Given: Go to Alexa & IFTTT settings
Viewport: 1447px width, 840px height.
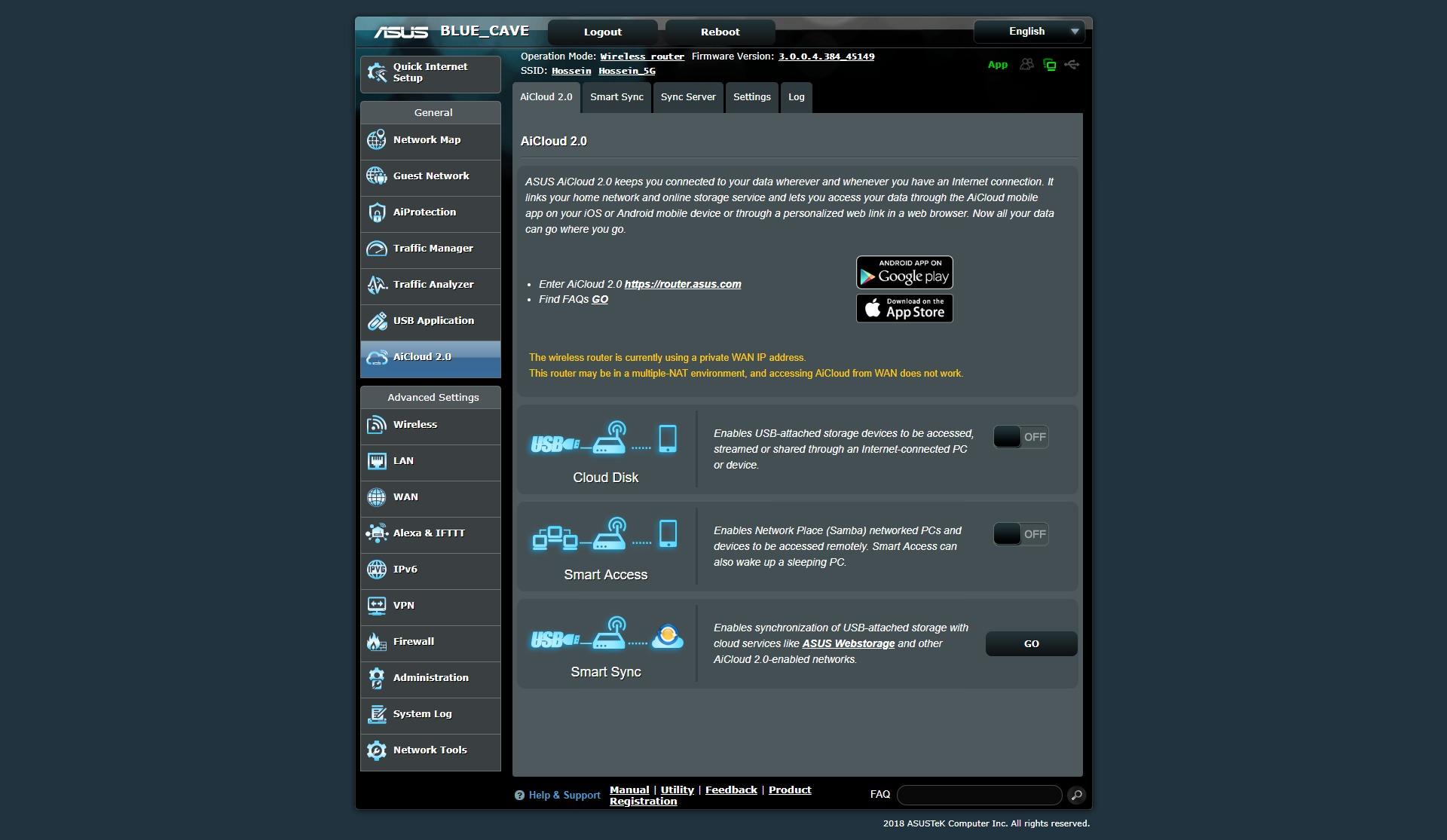Looking at the screenshot, I should click(430, 533).
